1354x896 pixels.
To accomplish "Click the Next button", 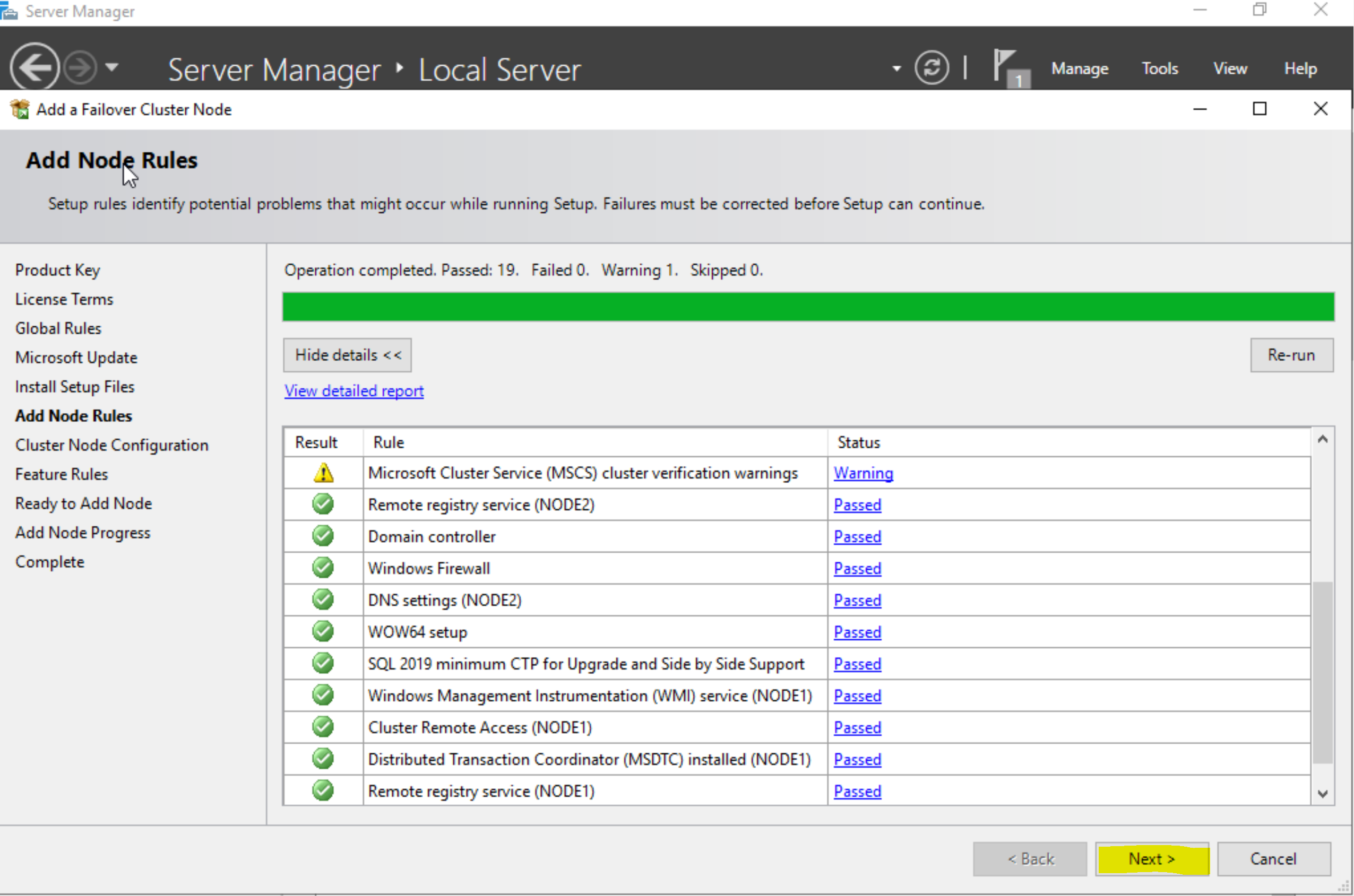I will coord(1151,858).
